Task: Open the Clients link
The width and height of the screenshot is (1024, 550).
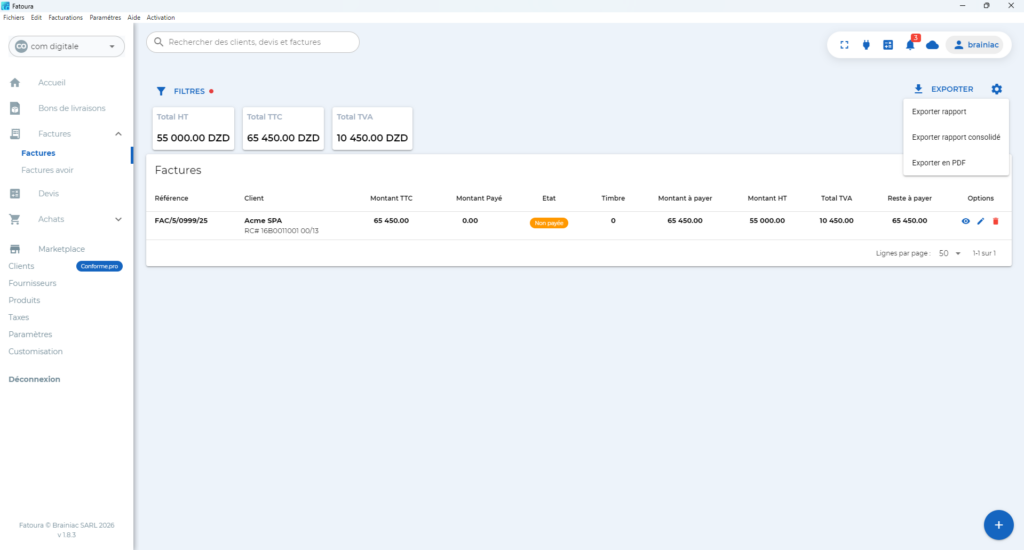Action: point(21,267)
